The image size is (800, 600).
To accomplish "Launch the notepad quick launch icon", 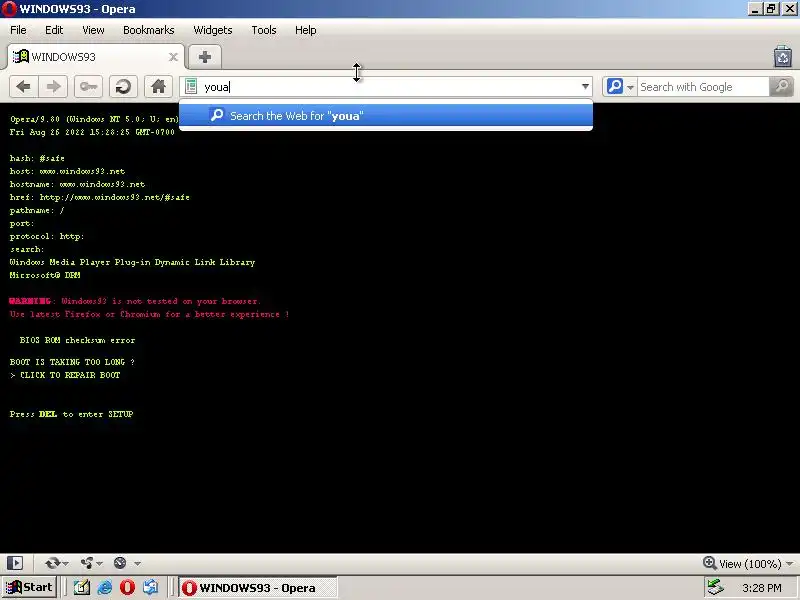I will tap(82, 587).
